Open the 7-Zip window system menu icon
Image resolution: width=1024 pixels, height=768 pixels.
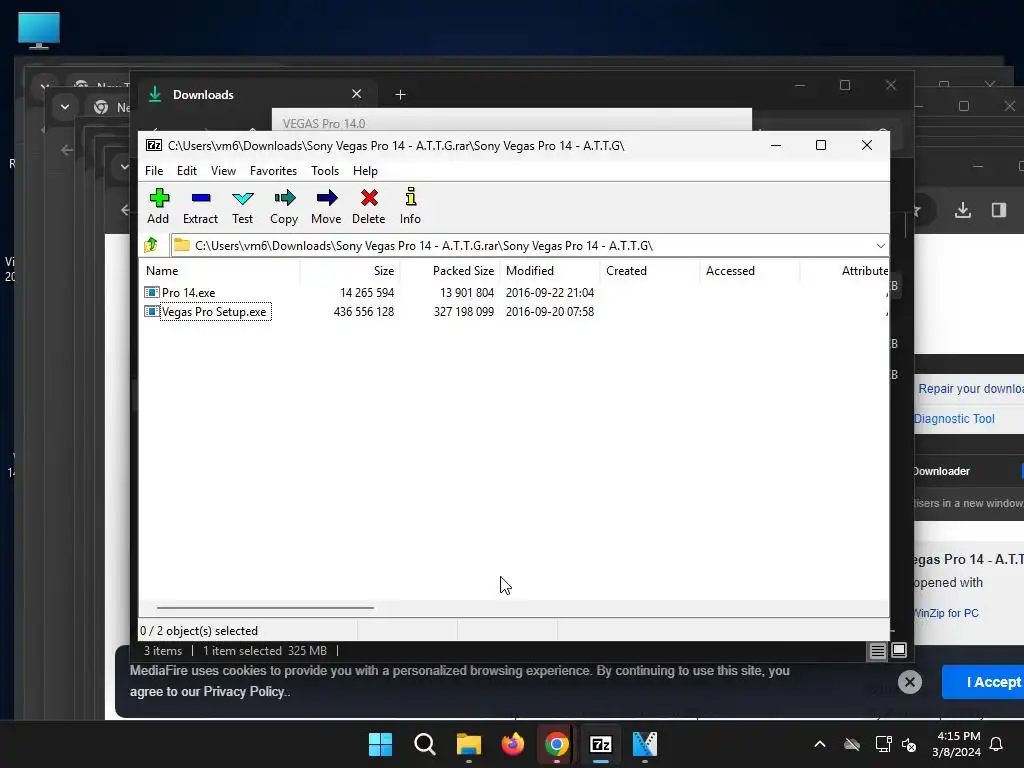(153, 145)
